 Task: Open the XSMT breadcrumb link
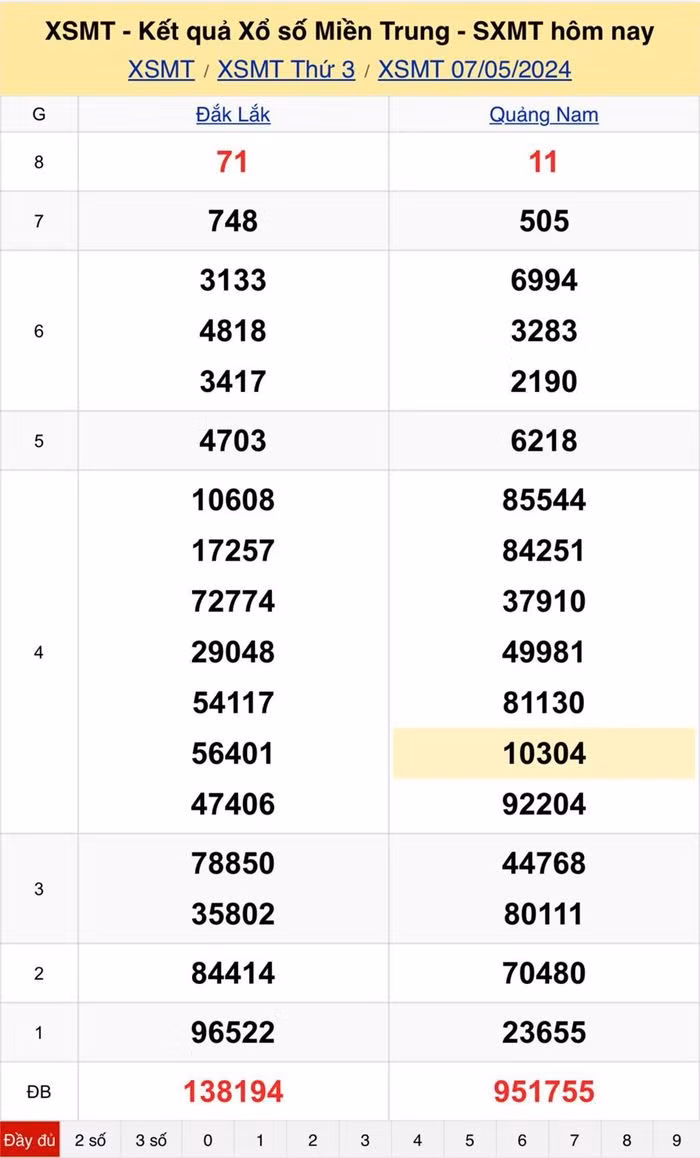161,70
